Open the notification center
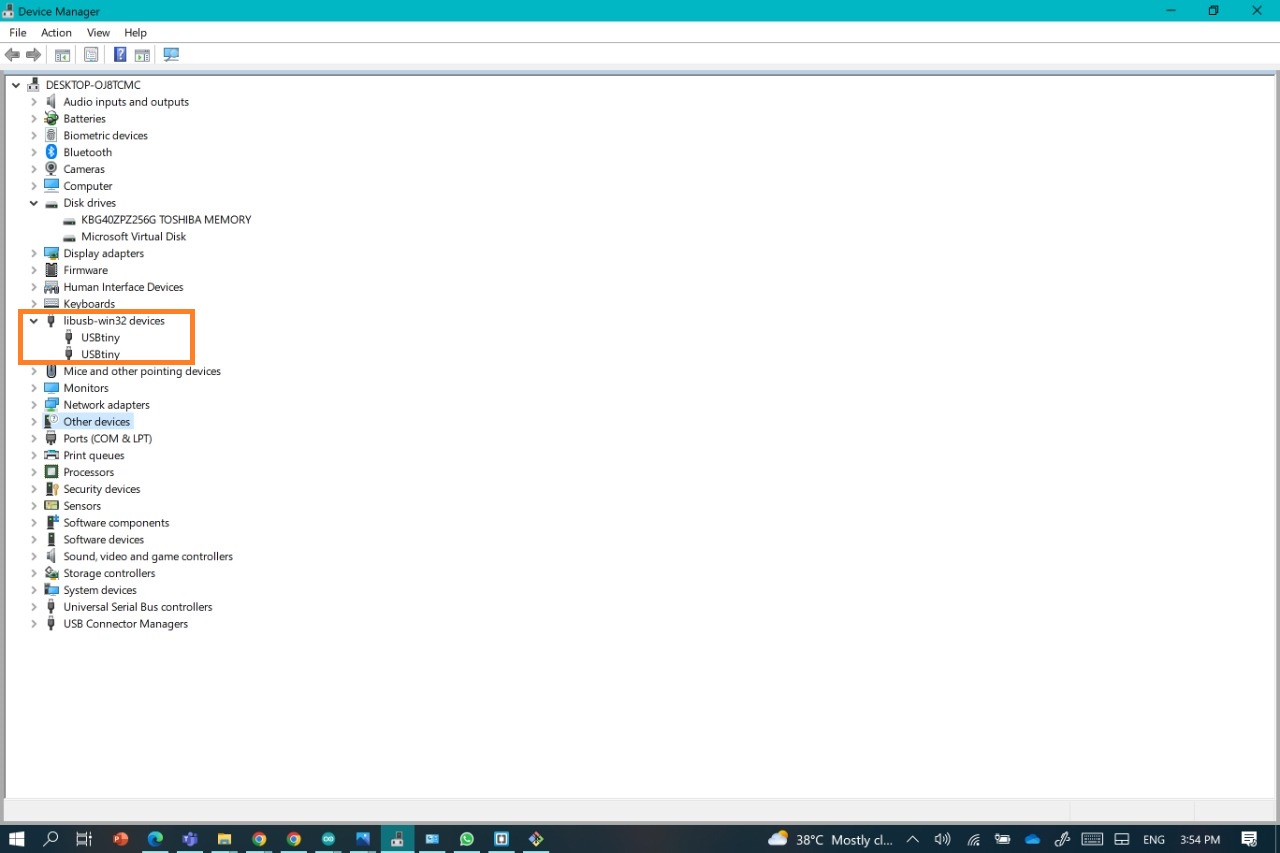Screen dimensions: 1280x853 click(1249, 839)
